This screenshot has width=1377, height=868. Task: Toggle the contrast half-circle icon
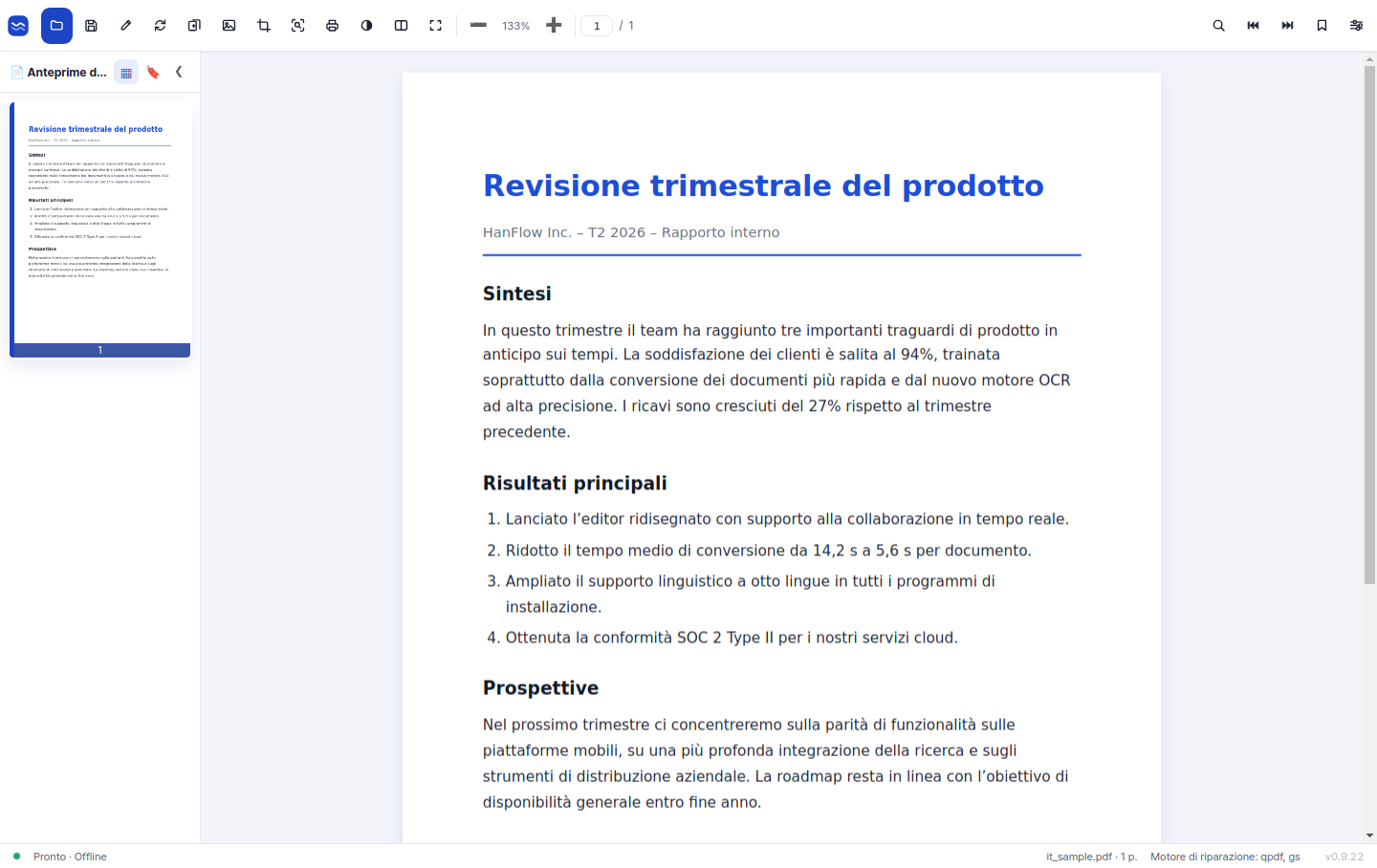click(366, 26)
